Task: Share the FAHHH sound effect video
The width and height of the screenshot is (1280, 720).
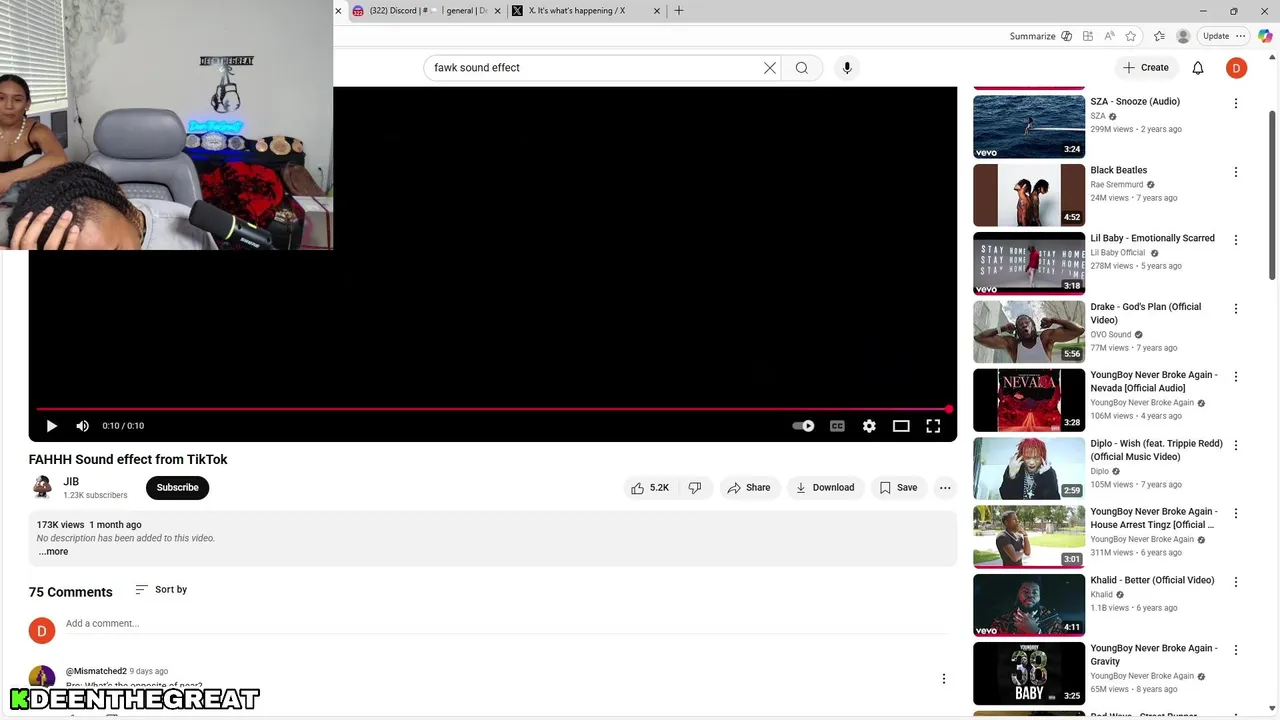Action: (749, 488)
